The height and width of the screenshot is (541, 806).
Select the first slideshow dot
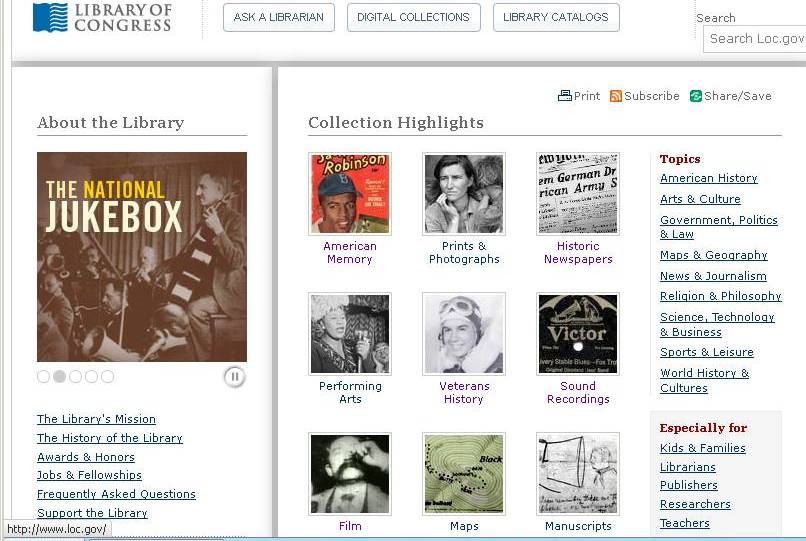[x=44, y=376]
